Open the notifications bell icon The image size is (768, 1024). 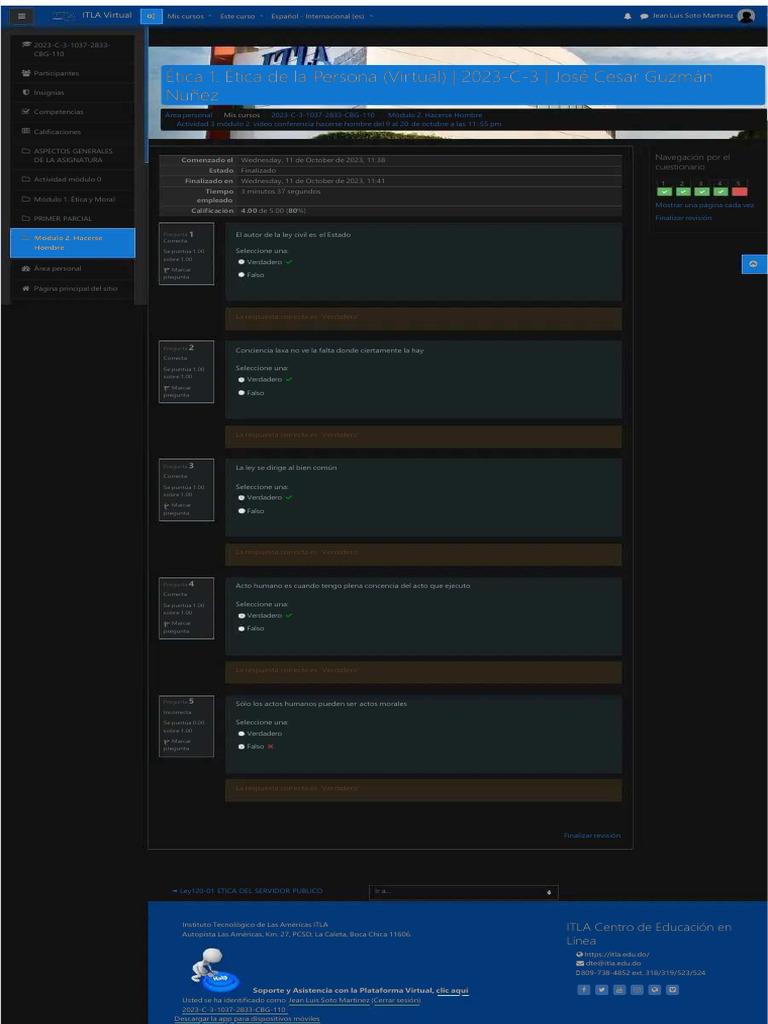click(627, 17)
